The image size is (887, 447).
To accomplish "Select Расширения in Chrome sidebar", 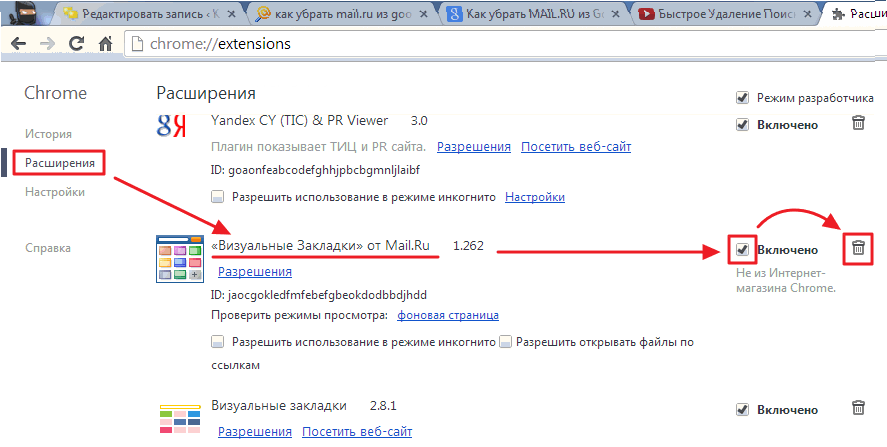I will (59, 164).
